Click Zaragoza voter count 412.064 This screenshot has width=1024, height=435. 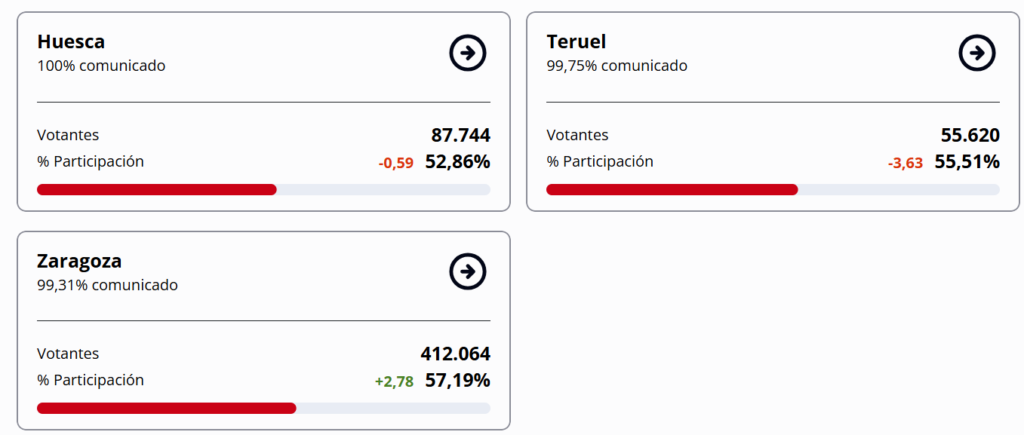[455, 354]
